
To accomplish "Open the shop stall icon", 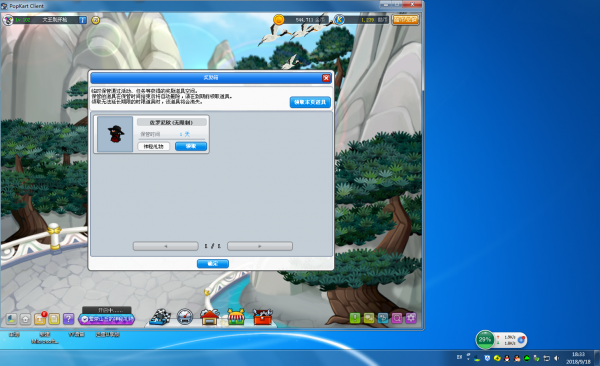I will pos(236,317).
